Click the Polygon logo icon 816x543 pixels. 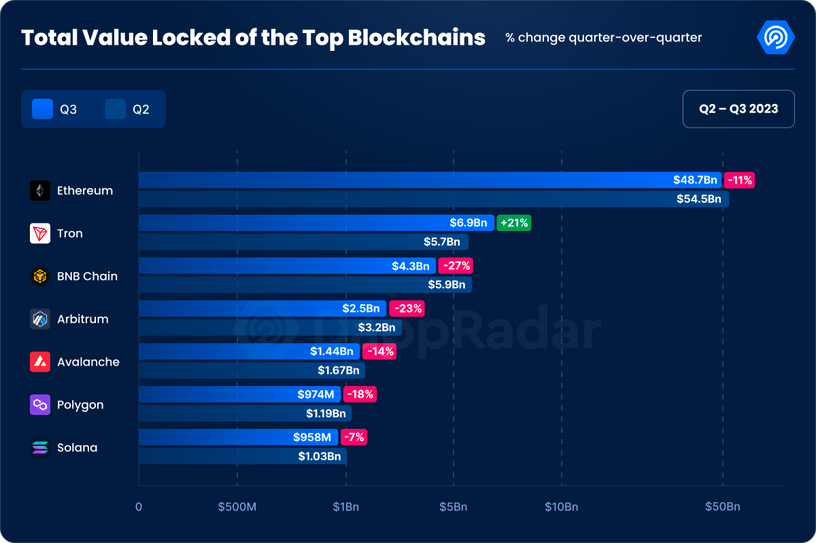pos(40,405)
